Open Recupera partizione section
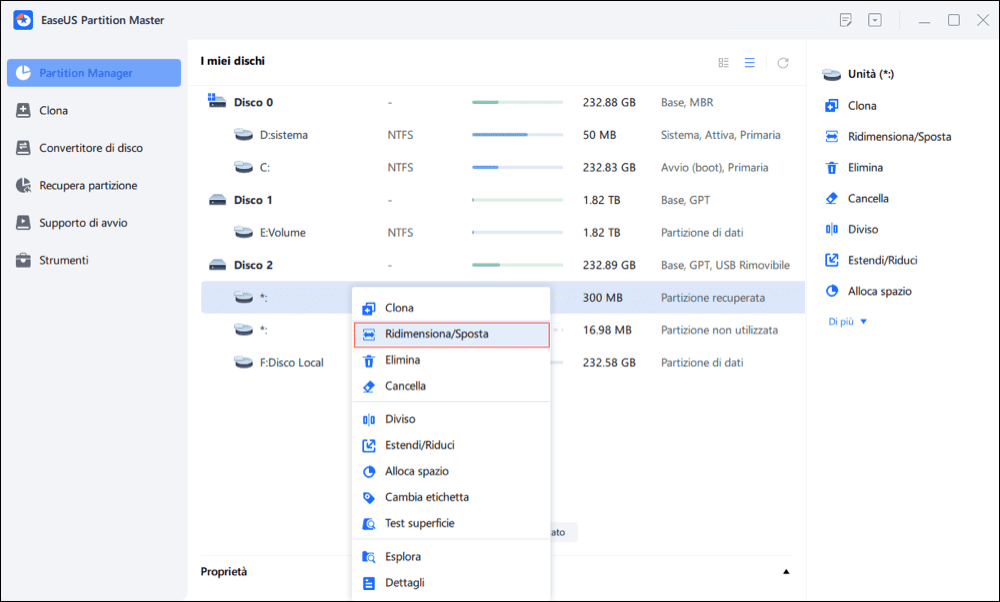1000x602 pixels. tap(94, 186)
